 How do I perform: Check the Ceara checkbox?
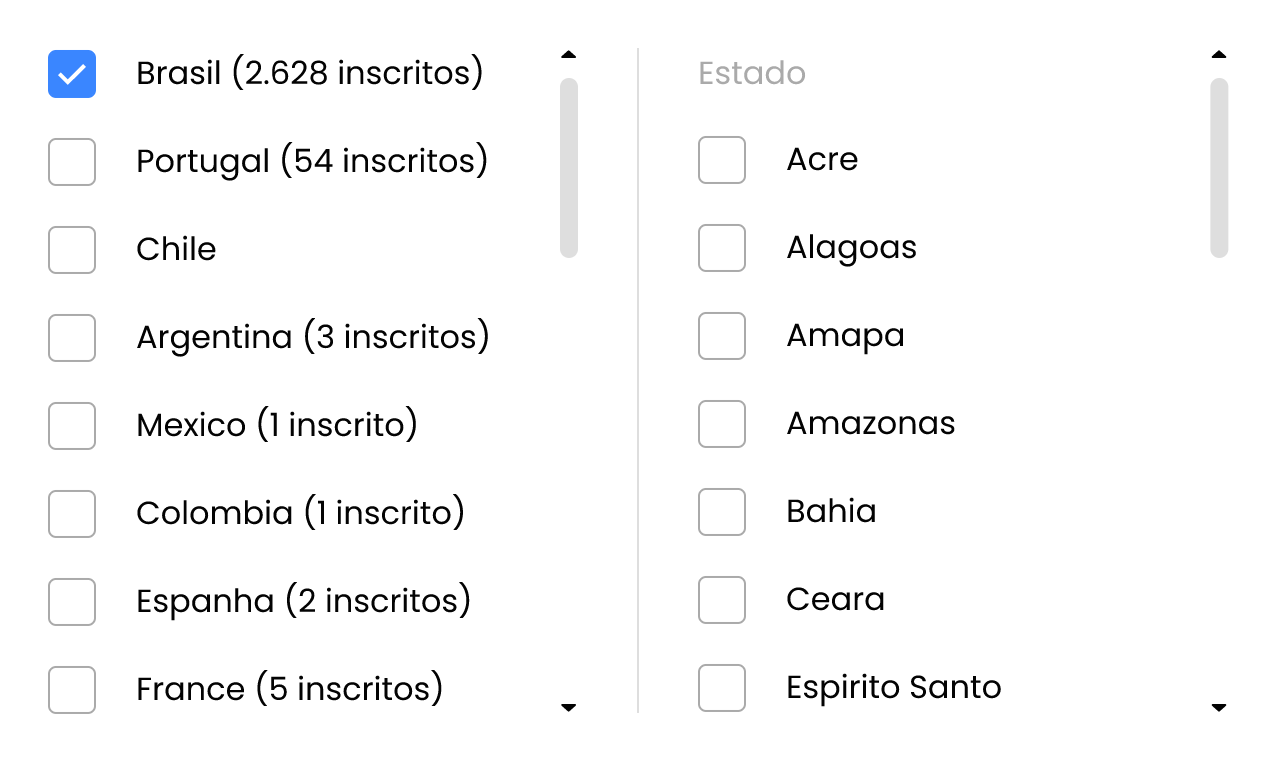(721, 600)
